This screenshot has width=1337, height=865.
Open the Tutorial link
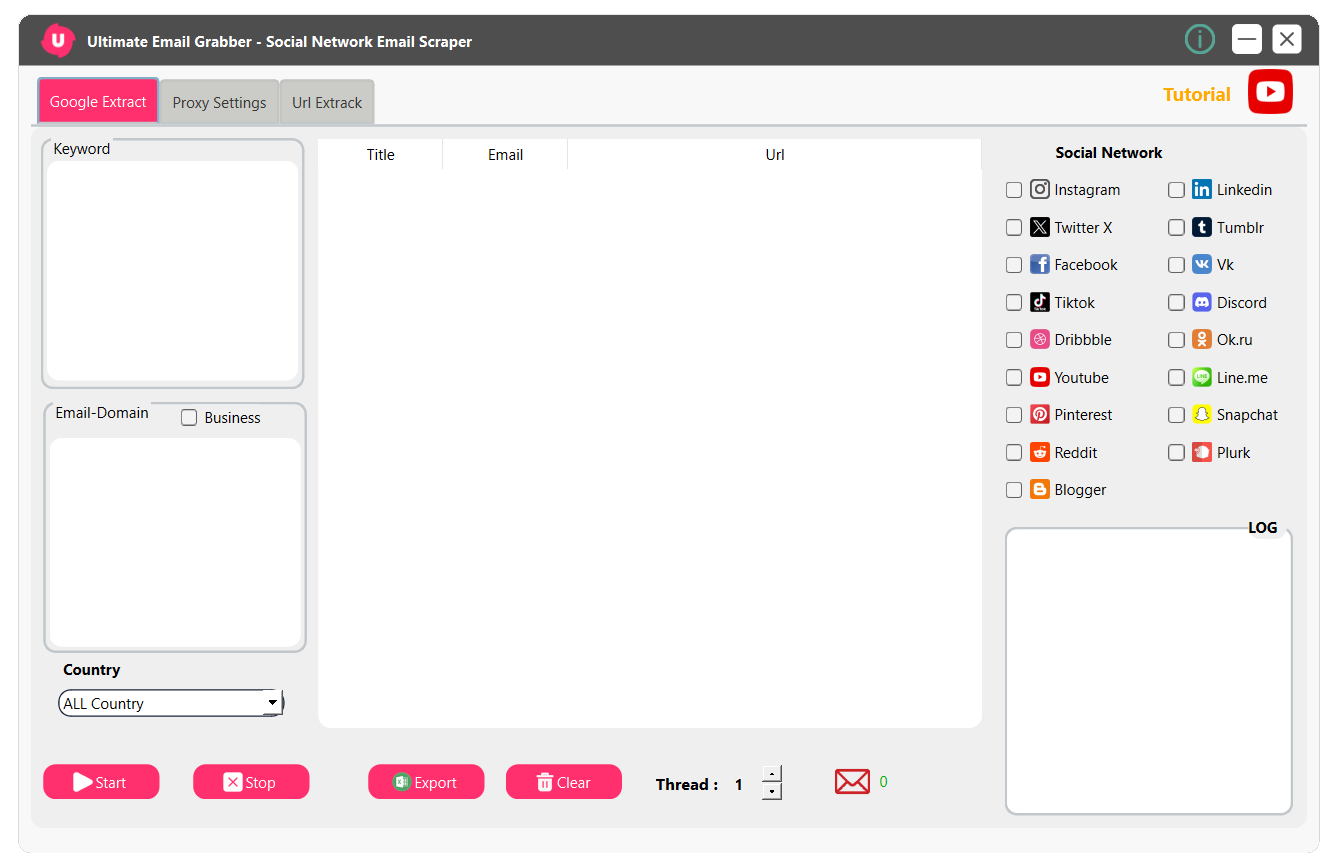click(x=1197, y=94)
